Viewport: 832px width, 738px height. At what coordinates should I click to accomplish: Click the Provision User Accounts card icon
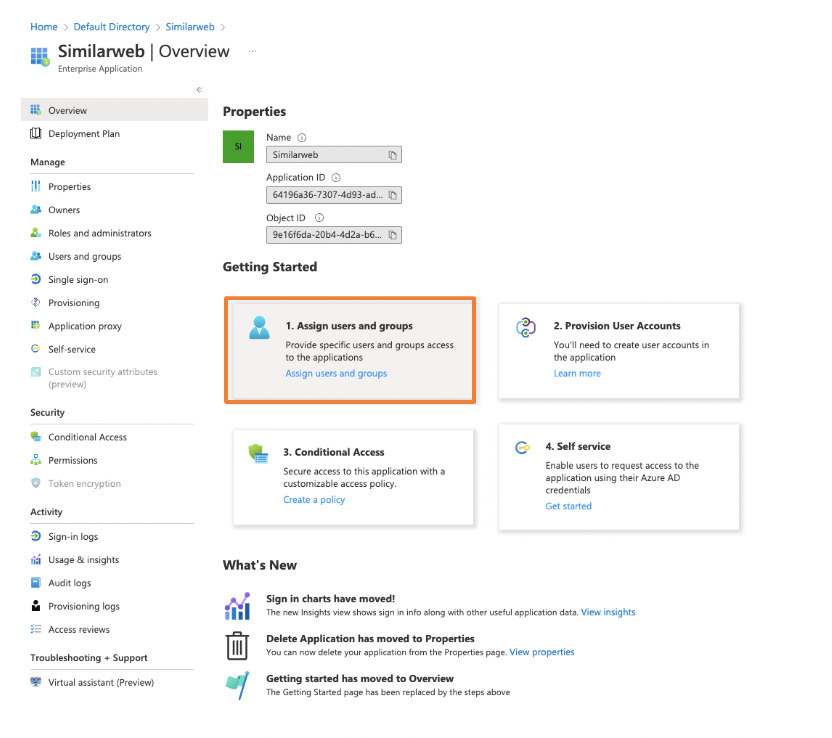pyautogui.click(x=527, y=327)
